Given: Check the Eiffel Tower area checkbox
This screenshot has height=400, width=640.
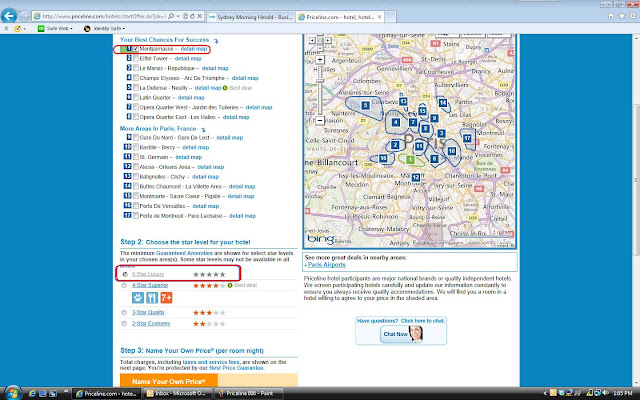Looking at the screenshot, I should coord(136,58).
